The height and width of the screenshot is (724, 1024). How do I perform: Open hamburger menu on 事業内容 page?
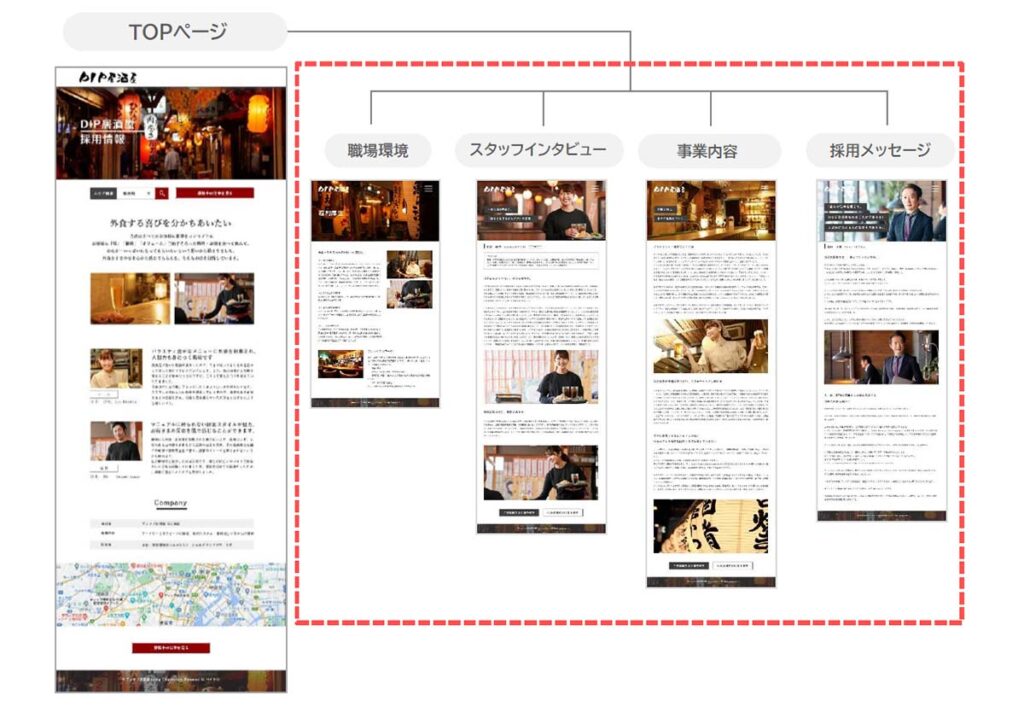[x=766, y=187]
